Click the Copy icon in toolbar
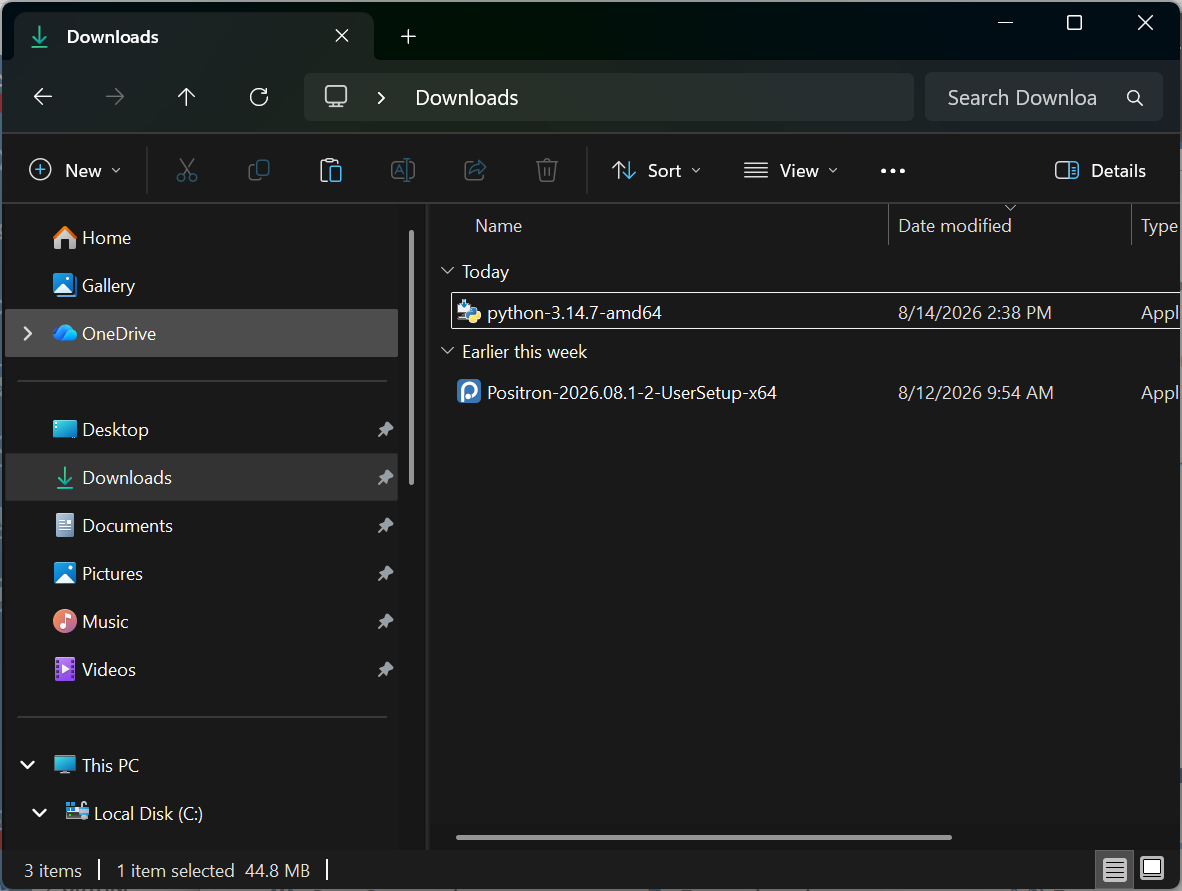Image resolution: width=1182 pixels, height=891 pixels. coord(259,170)
